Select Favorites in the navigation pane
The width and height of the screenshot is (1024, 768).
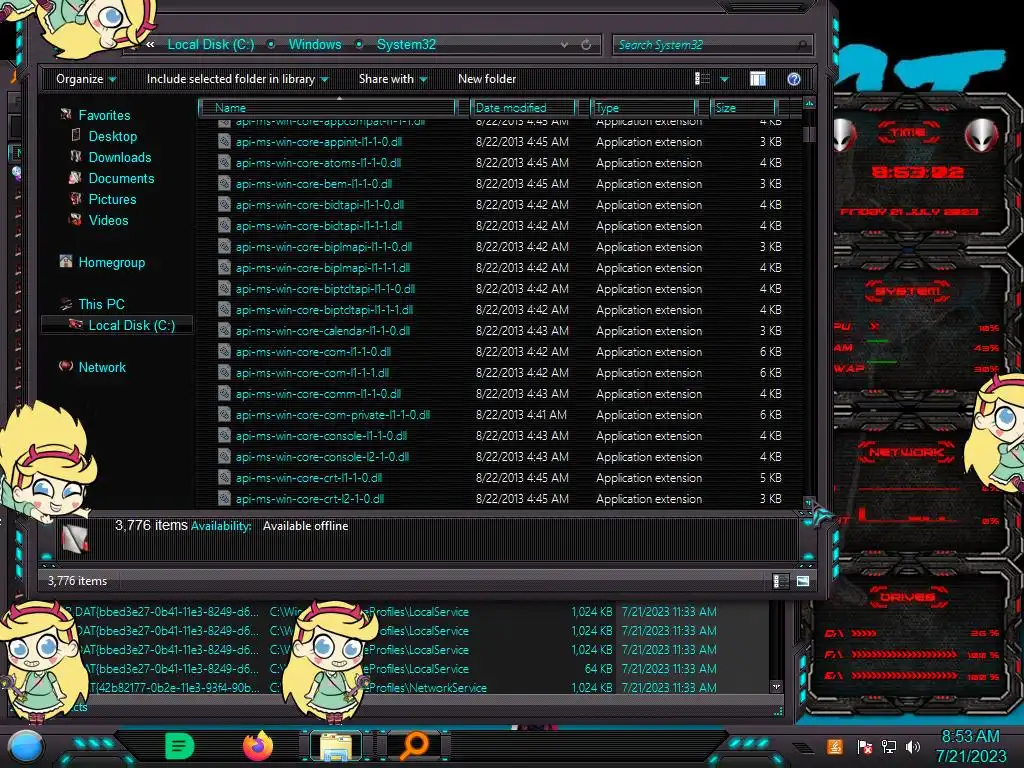104,115
